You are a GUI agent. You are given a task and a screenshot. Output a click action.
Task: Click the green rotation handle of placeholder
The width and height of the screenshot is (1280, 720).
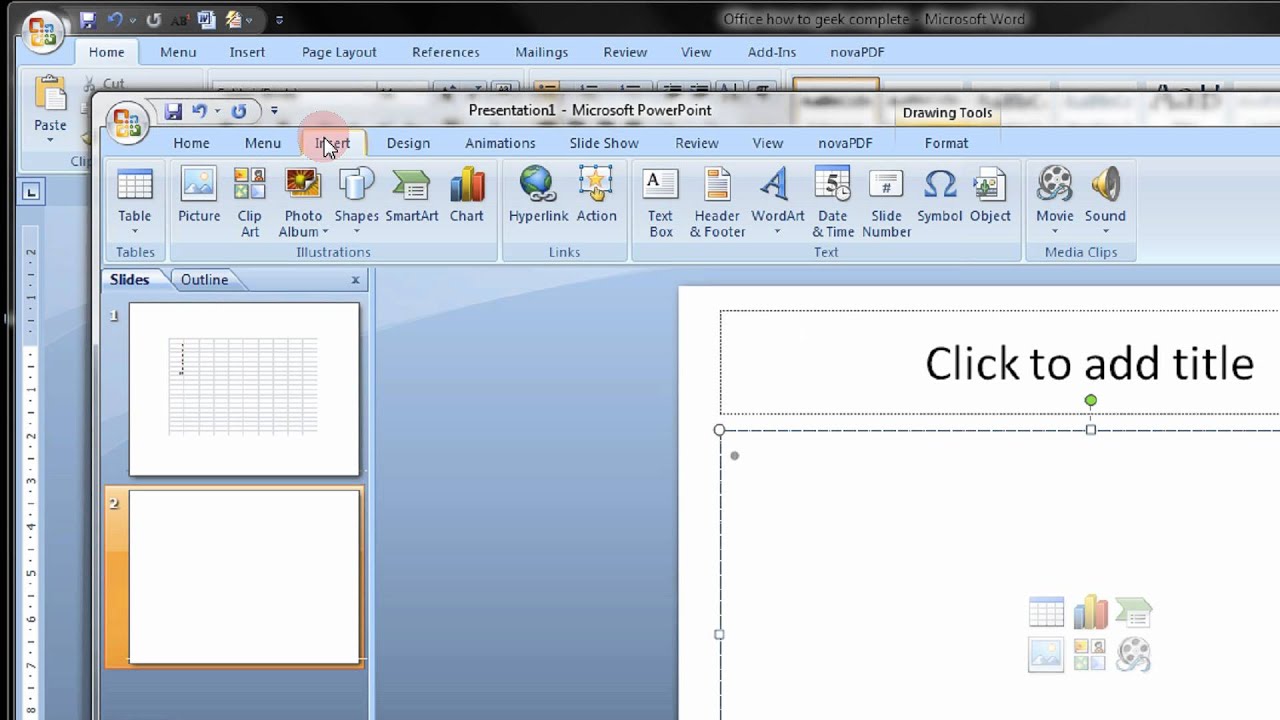coord(1090,400)
